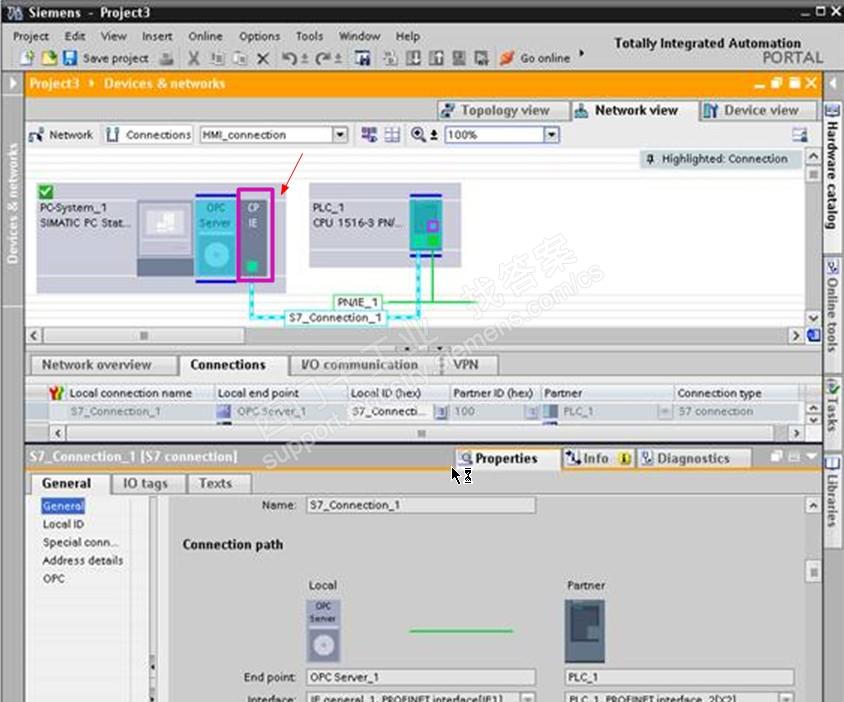Image resolution: width=844 pixels, height=702 pixels.
Task: Click the filter icon in connections table header
Action: 56,393
